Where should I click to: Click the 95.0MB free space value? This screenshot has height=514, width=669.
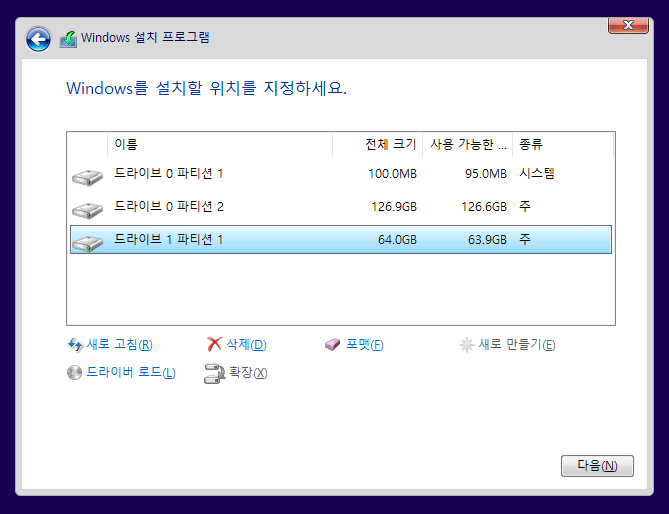(x=486, y=174)
